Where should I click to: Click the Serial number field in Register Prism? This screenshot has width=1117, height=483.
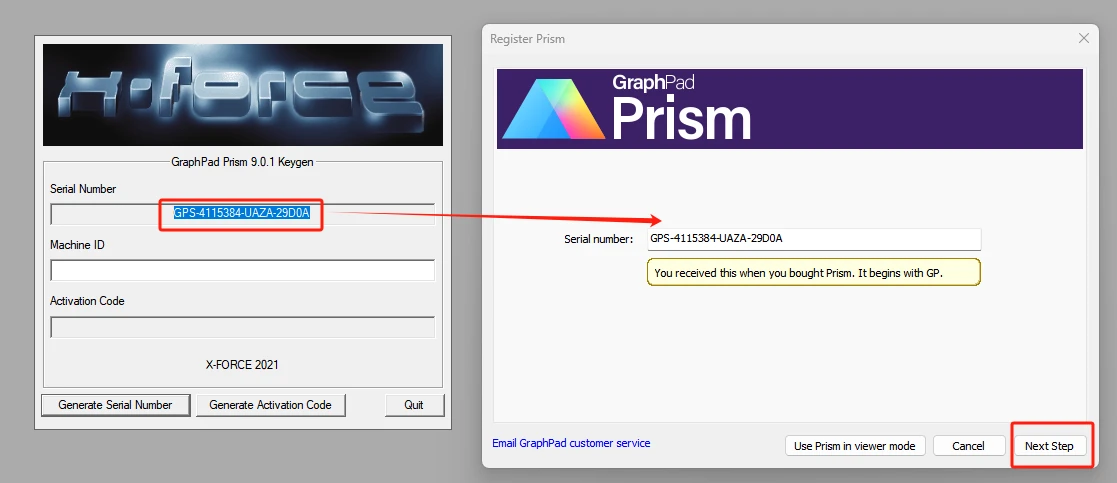[x=814, y=239]
